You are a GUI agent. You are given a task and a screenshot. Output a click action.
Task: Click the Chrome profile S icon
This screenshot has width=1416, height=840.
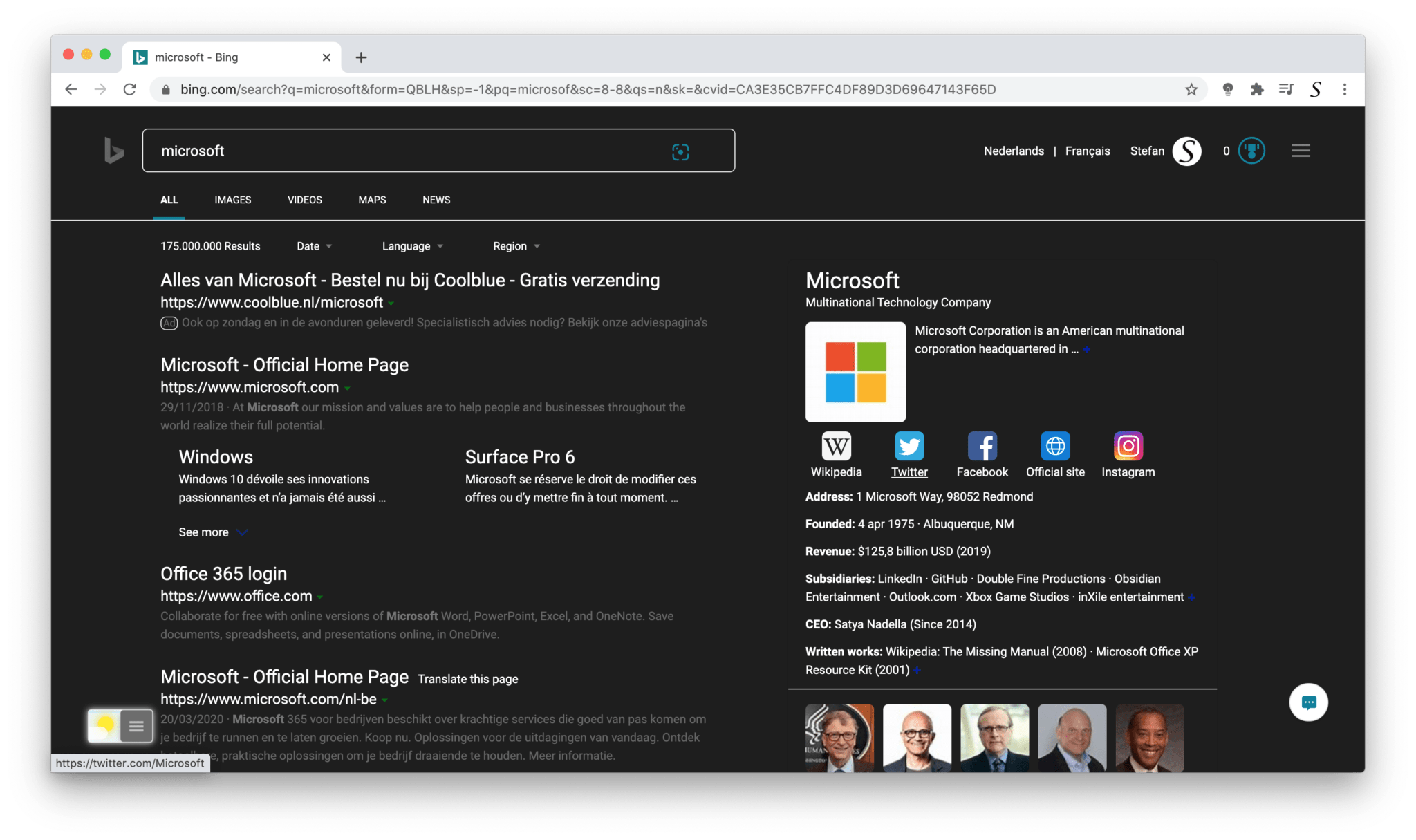(1316, 89)
